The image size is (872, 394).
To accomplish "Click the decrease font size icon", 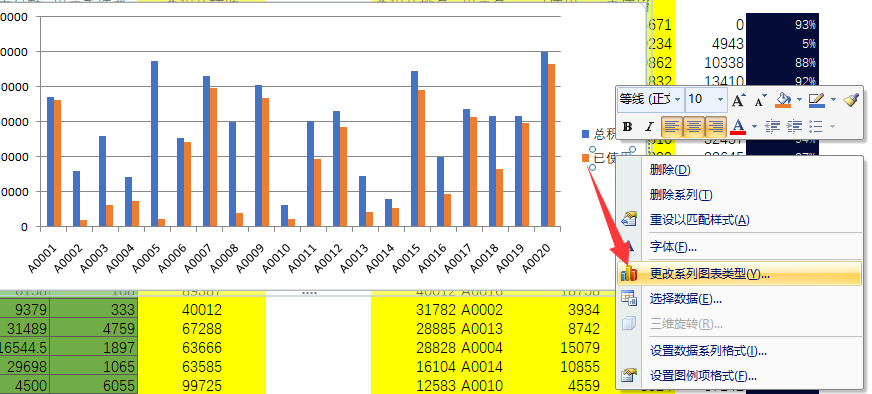I will pos(760,101).
